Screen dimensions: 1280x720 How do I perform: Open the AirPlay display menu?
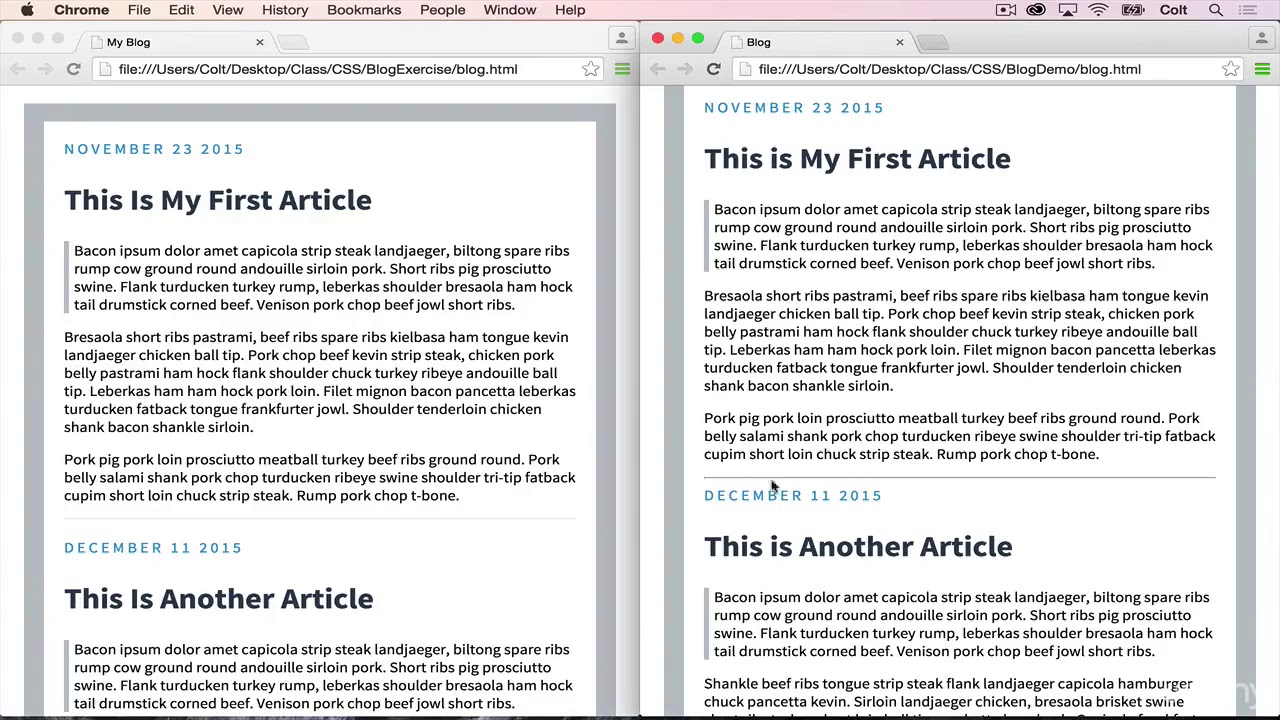(x=1067, y=10)
